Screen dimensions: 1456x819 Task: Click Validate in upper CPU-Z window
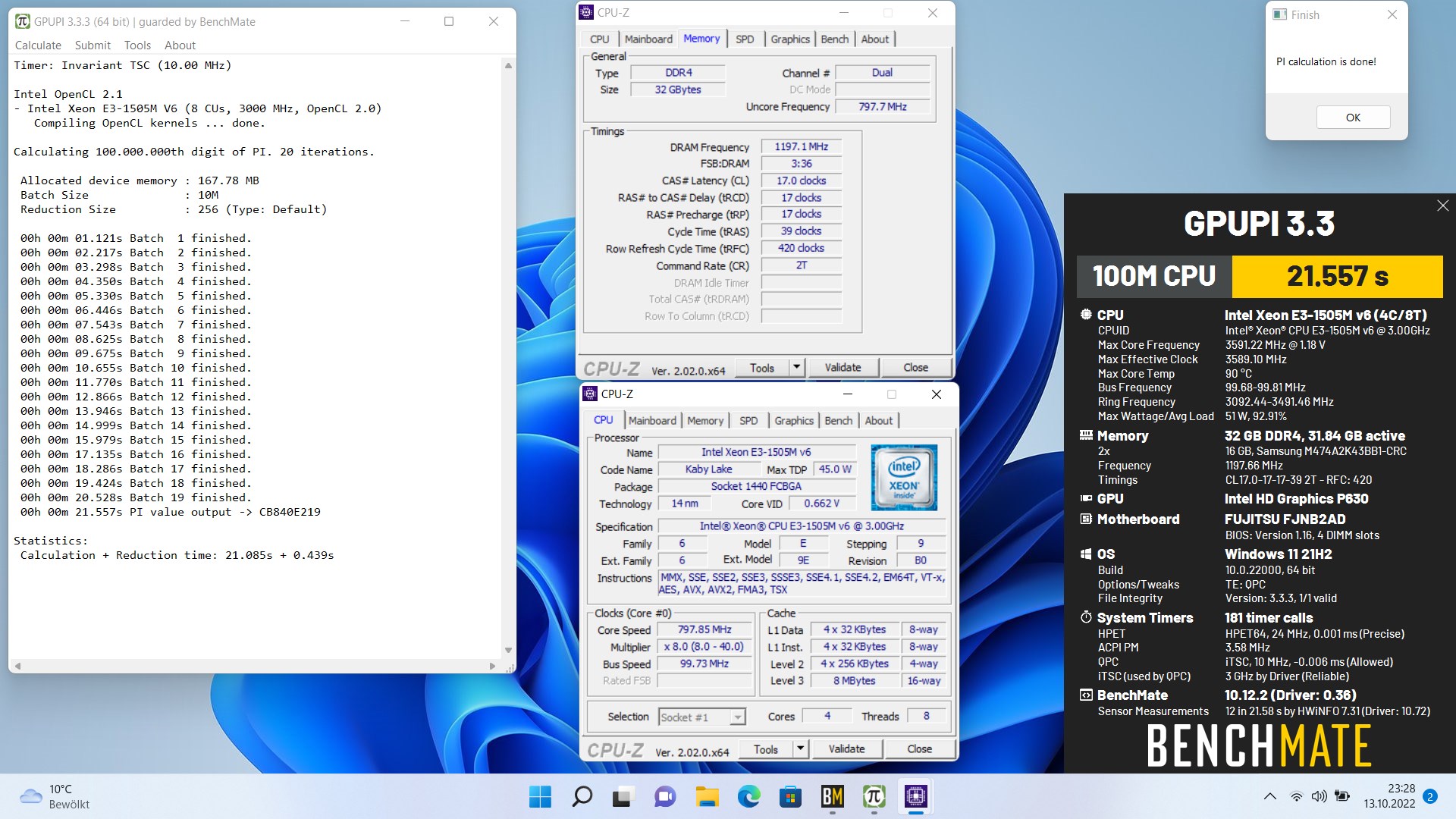pyautogui.click(x=843, y=368)
